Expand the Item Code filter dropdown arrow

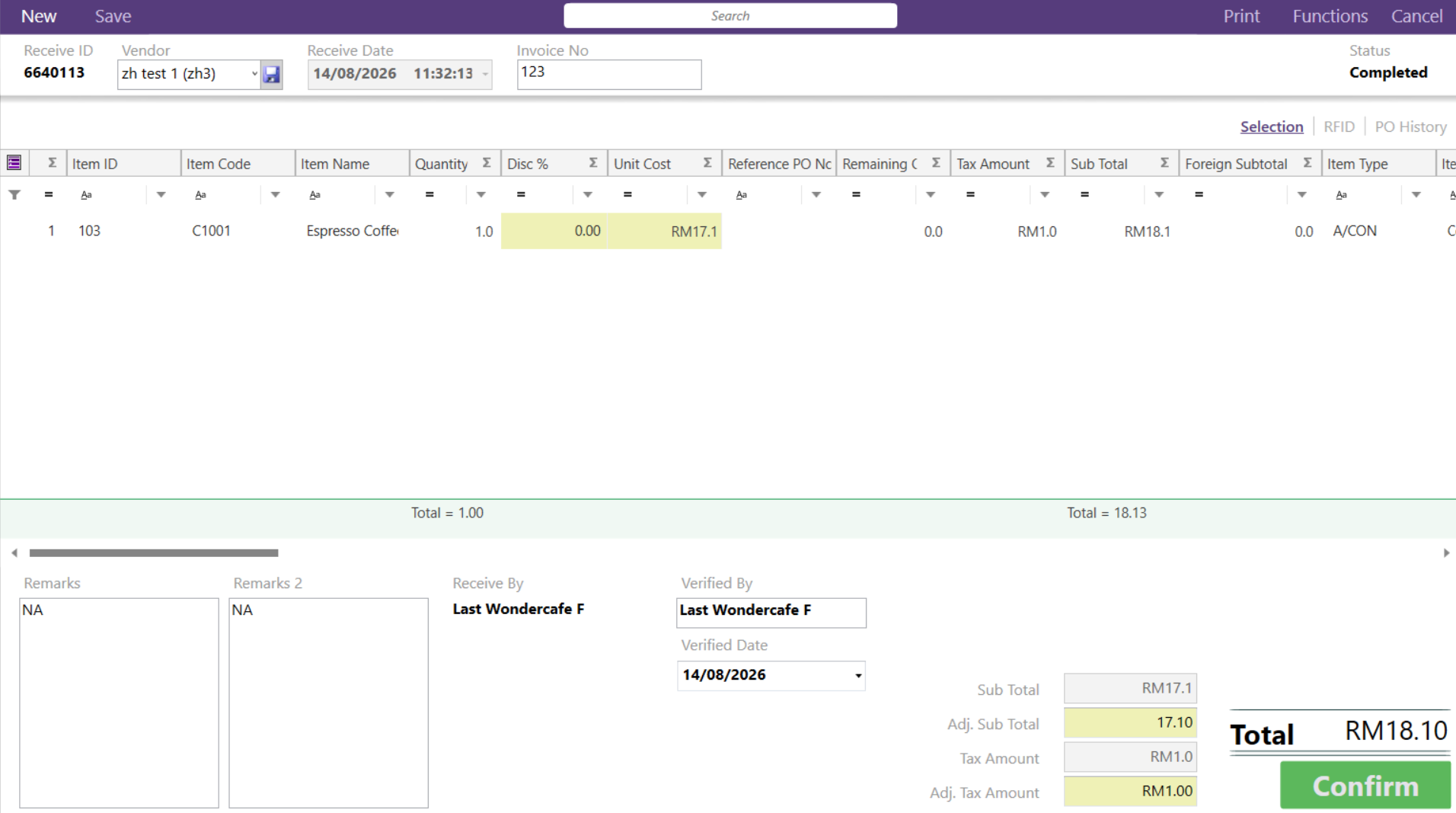click(x=275, y=195)
